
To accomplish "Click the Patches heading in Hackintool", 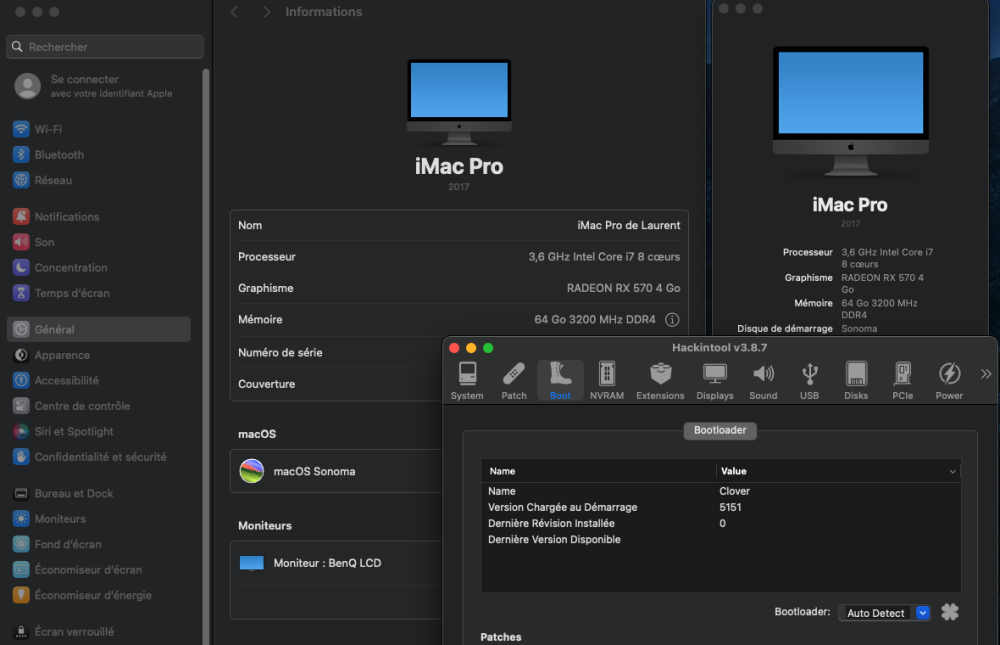I will (501, 637).
